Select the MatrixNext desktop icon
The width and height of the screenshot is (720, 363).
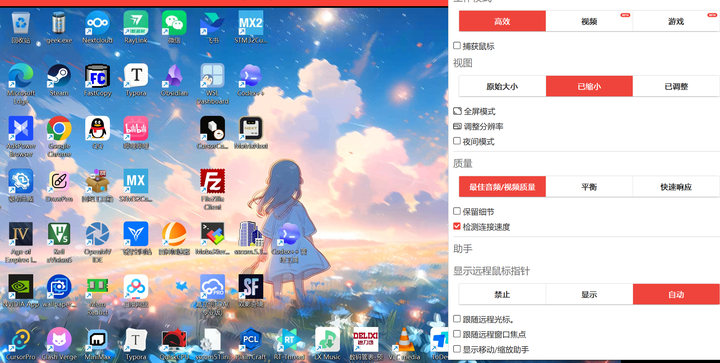click(x=251, y=128)
